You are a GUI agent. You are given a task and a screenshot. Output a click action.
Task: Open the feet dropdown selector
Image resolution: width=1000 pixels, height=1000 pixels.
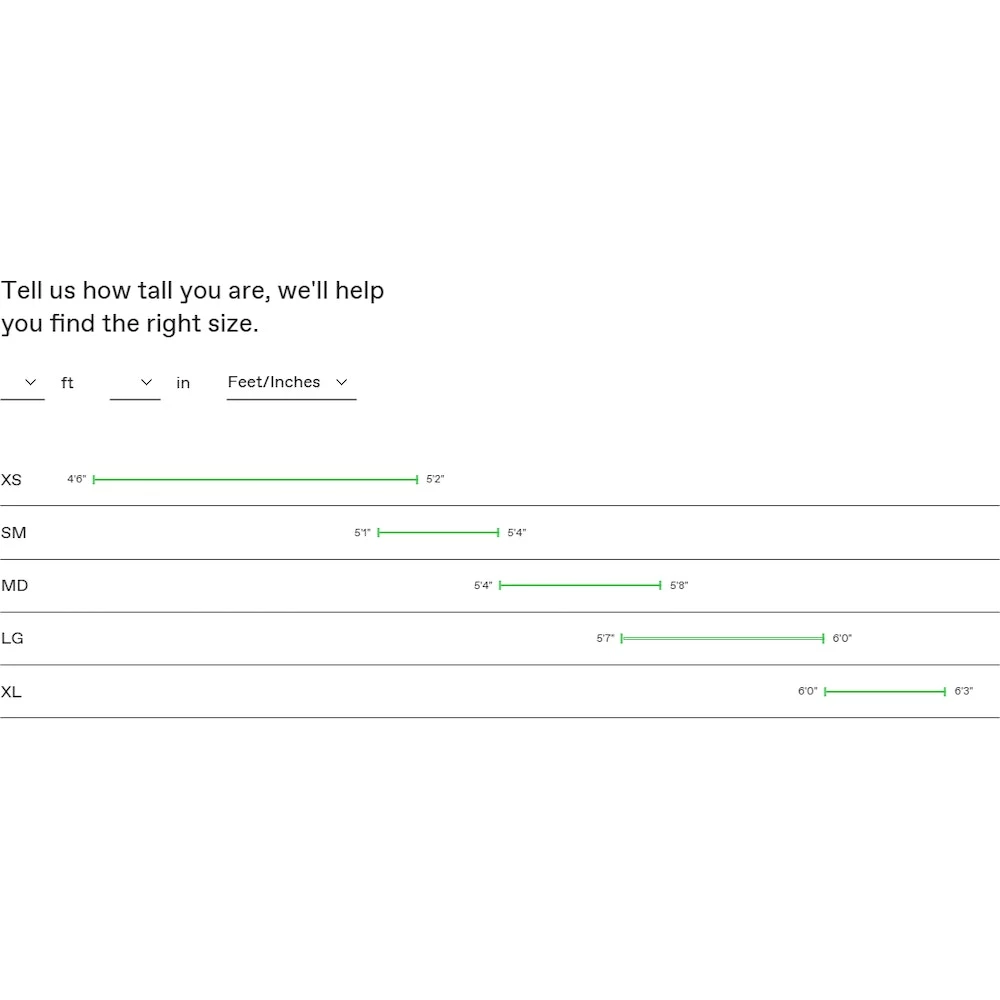pyautogui.click(x=22, y=383)
